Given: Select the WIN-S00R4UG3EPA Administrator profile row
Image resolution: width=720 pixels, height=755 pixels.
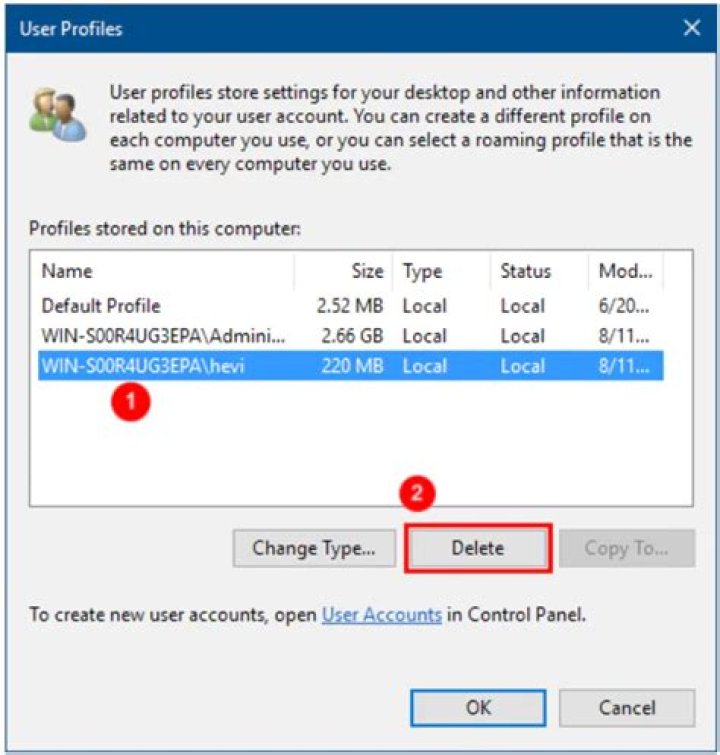Looking at the screenshot, I should 163,336.
